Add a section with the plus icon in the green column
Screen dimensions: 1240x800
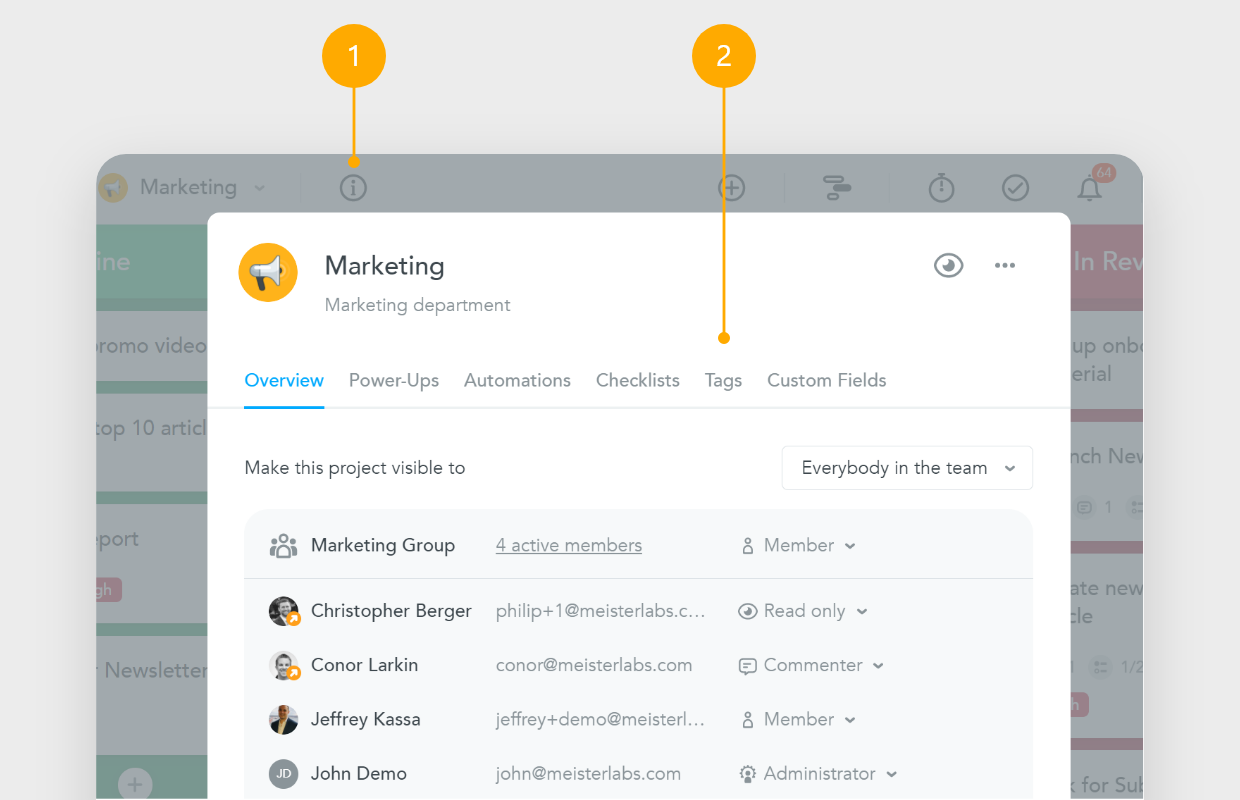tap(136, 783)
